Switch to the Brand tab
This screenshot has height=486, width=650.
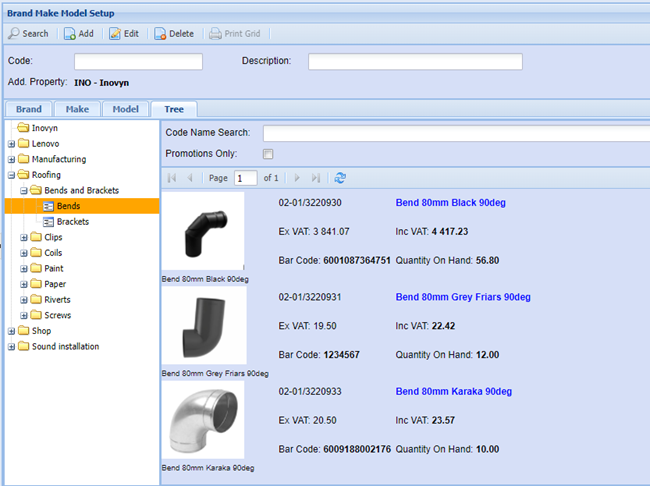(x=28, y=109)
